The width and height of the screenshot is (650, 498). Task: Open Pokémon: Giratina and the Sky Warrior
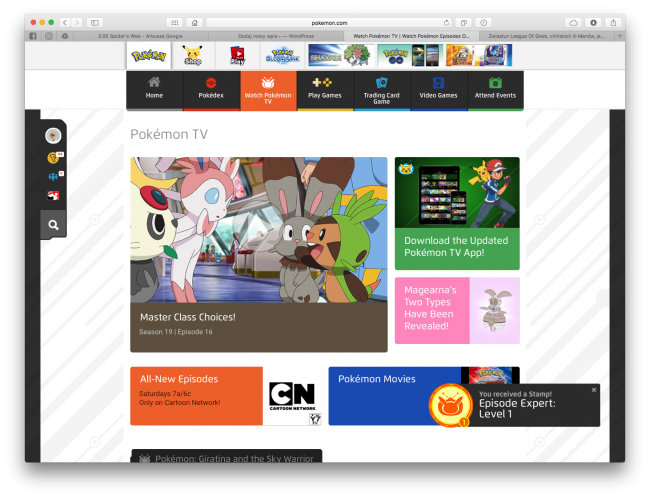226,456
